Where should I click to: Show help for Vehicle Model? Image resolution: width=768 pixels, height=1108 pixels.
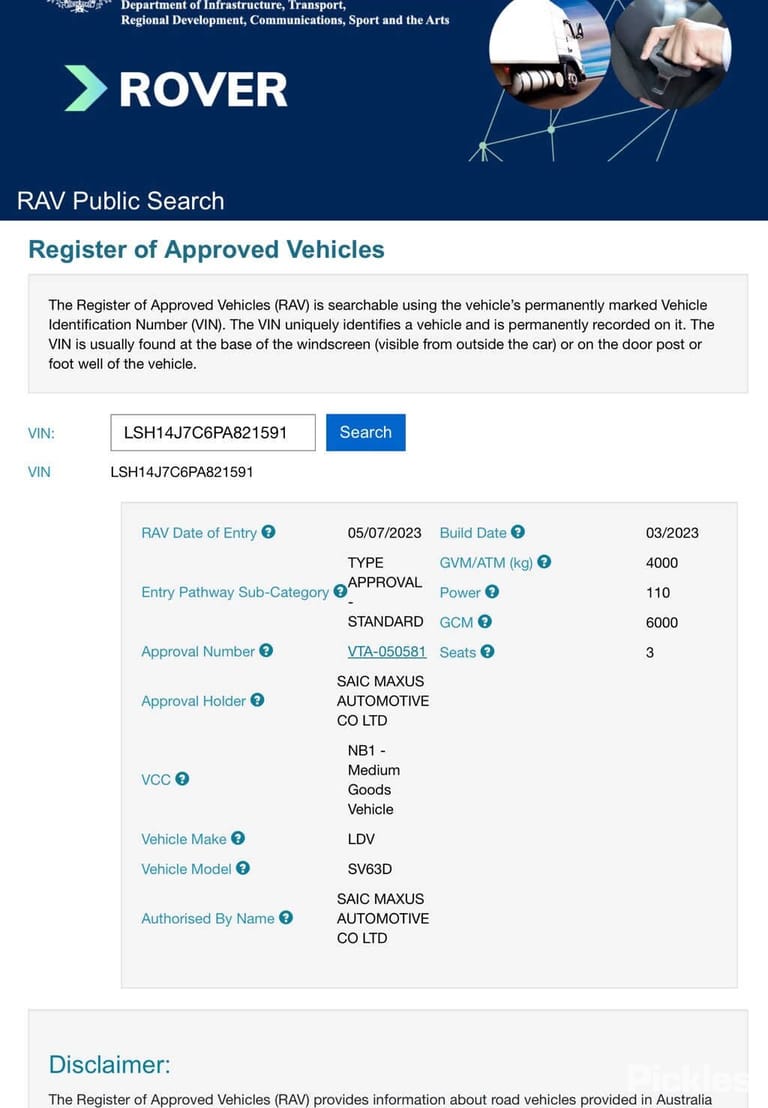(243, 868)
